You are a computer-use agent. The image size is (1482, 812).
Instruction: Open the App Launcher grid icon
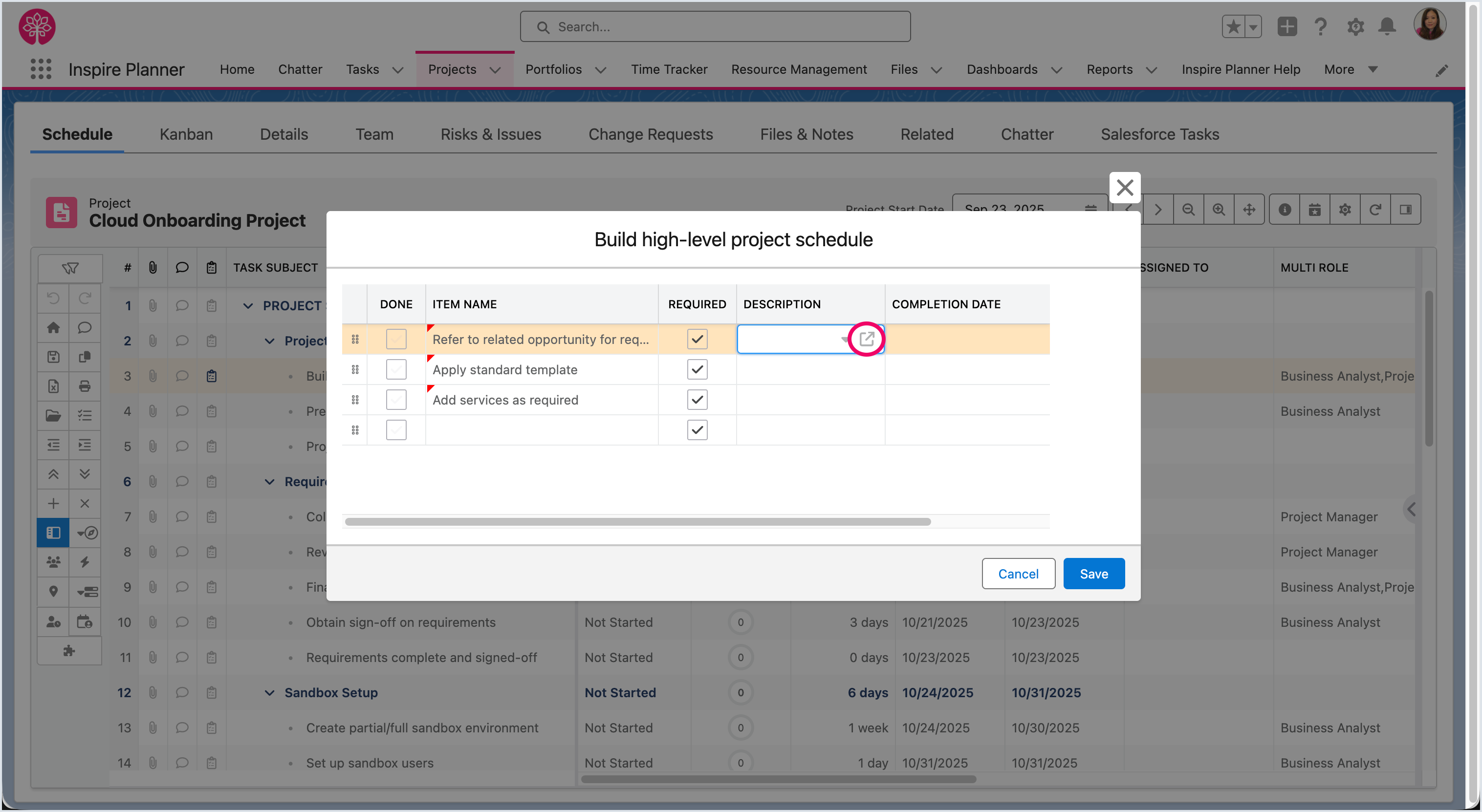pyautogui.click(x=41, y=69)
